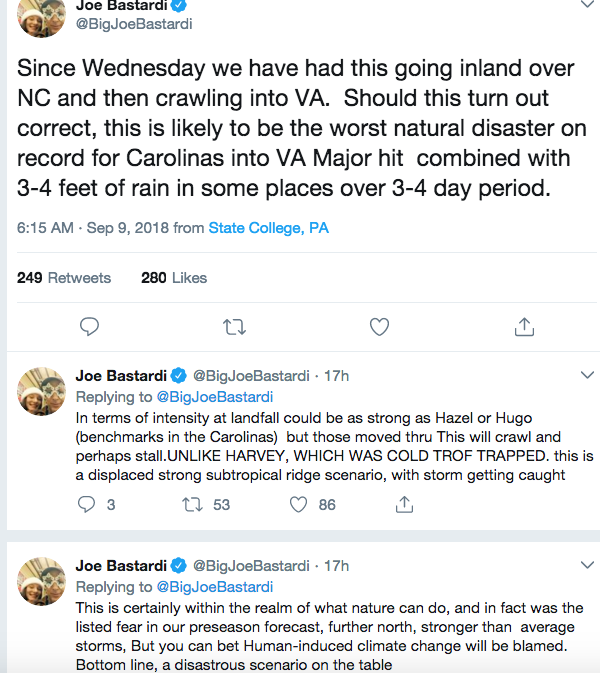Image resolution: width=600 pixels, height=673 pixels.
Task: Open the State College, PA location link
Action: click(268, 228)
